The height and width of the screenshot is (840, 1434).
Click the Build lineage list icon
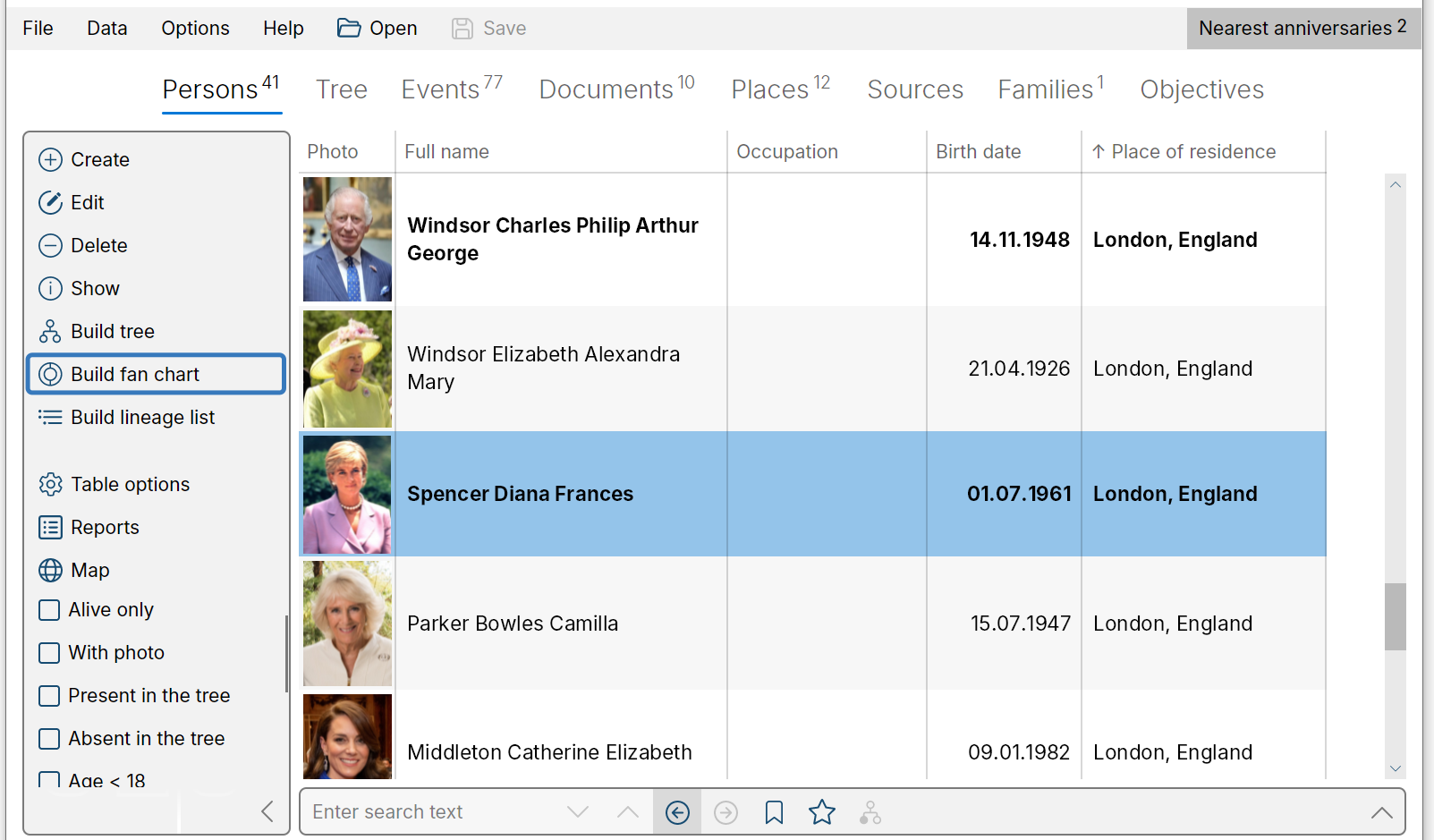pyautogui.click(x=50, y=418)
